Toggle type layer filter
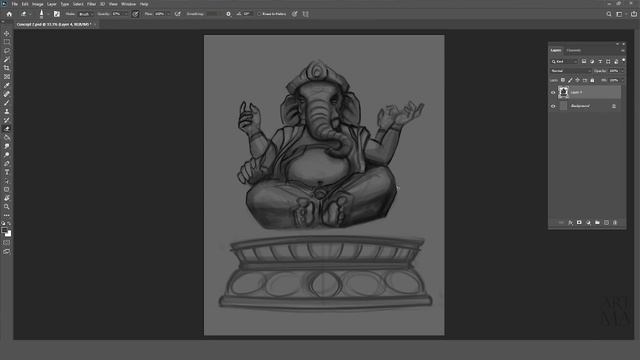The image size is (640, 360). coord(600,62)
